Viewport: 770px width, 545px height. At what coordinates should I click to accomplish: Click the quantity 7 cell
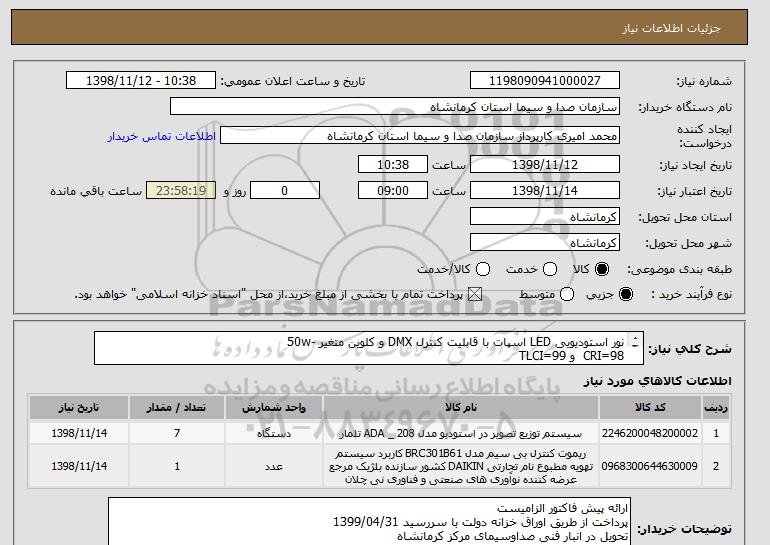[177, 434]
